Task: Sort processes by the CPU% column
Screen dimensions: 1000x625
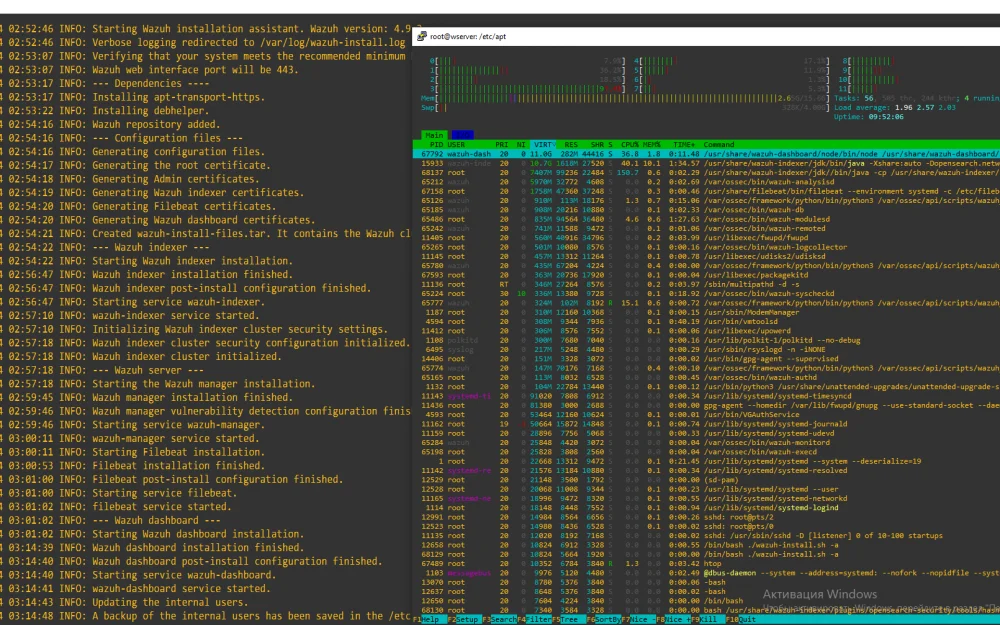Action: [630, 145]
